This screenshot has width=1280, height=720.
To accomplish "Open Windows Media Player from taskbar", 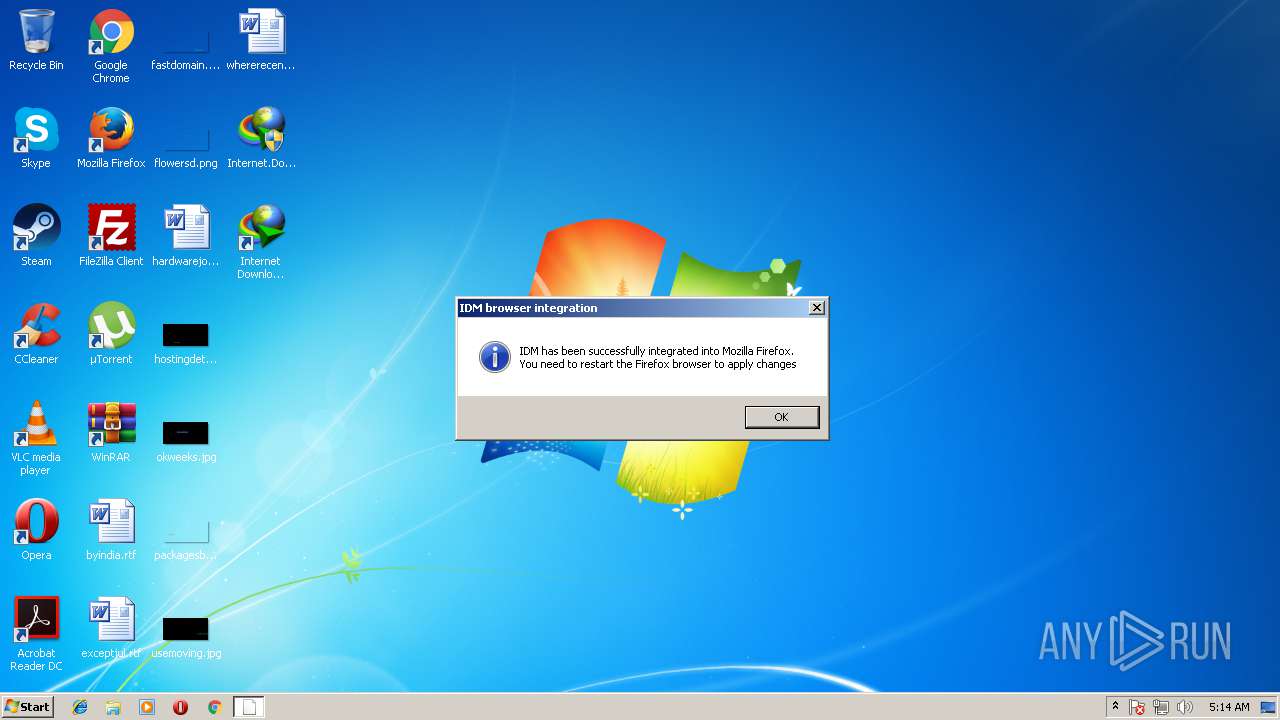I will tap(147, 707).
